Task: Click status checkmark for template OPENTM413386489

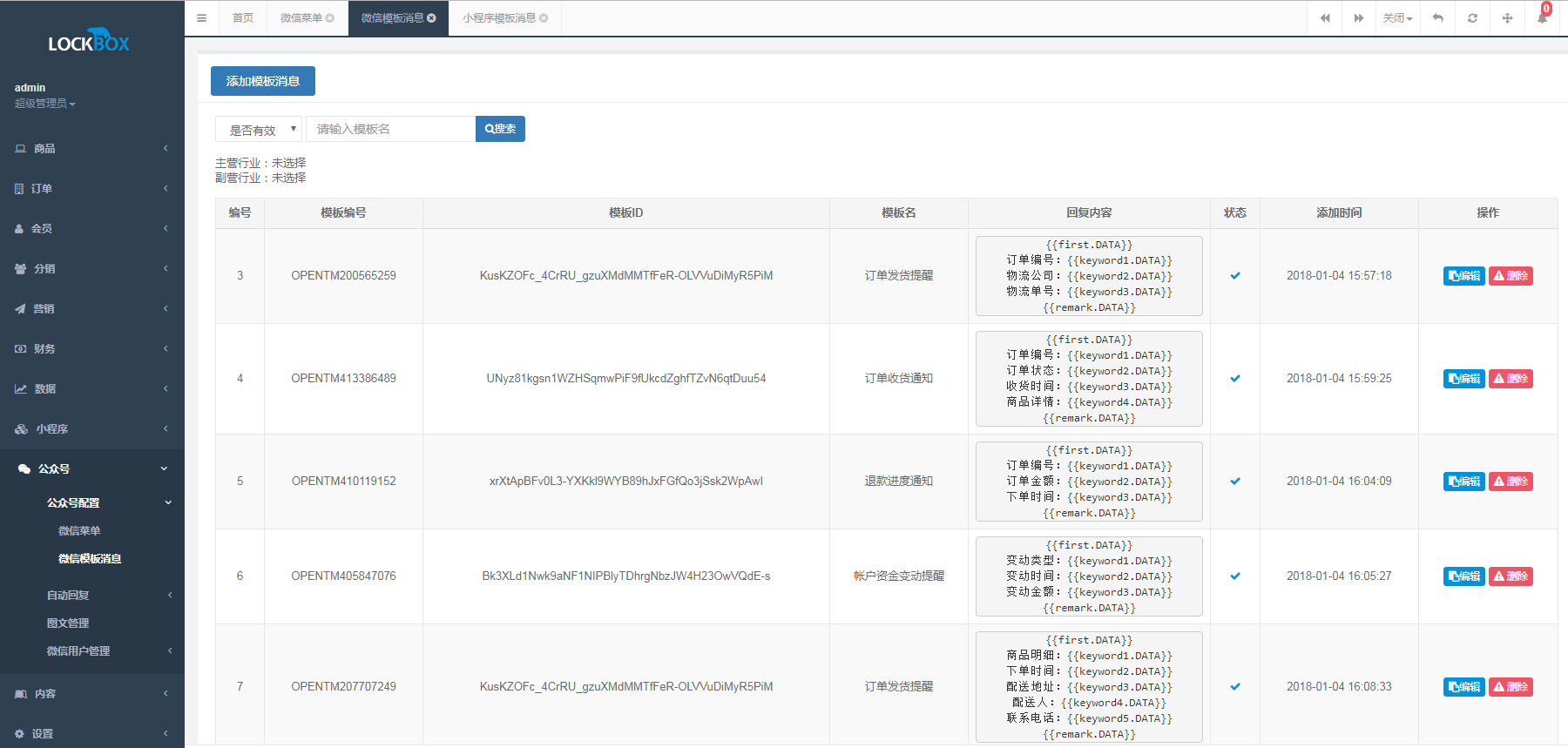Action: (1235, 379)
